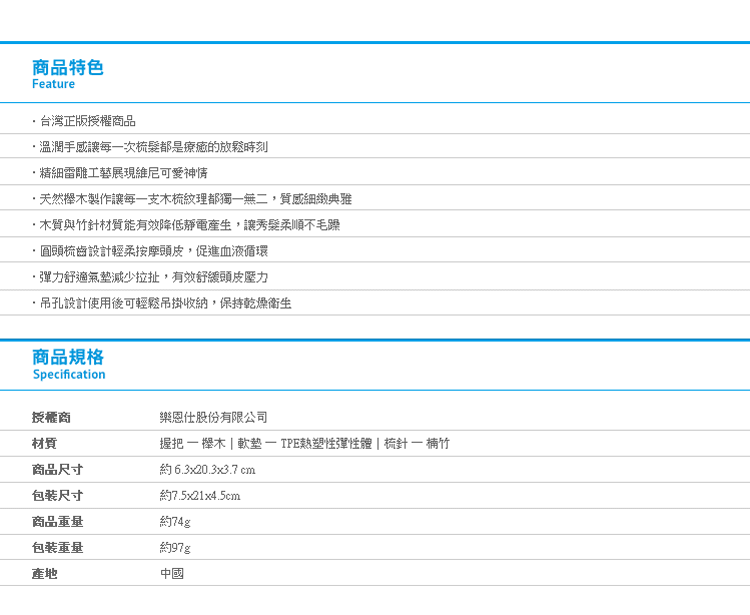Image resolution: width=750 pixels, height=615 pixels.
Task: Click the 圓頭梳齒設計 feature line
Action: tap(156, 251)
